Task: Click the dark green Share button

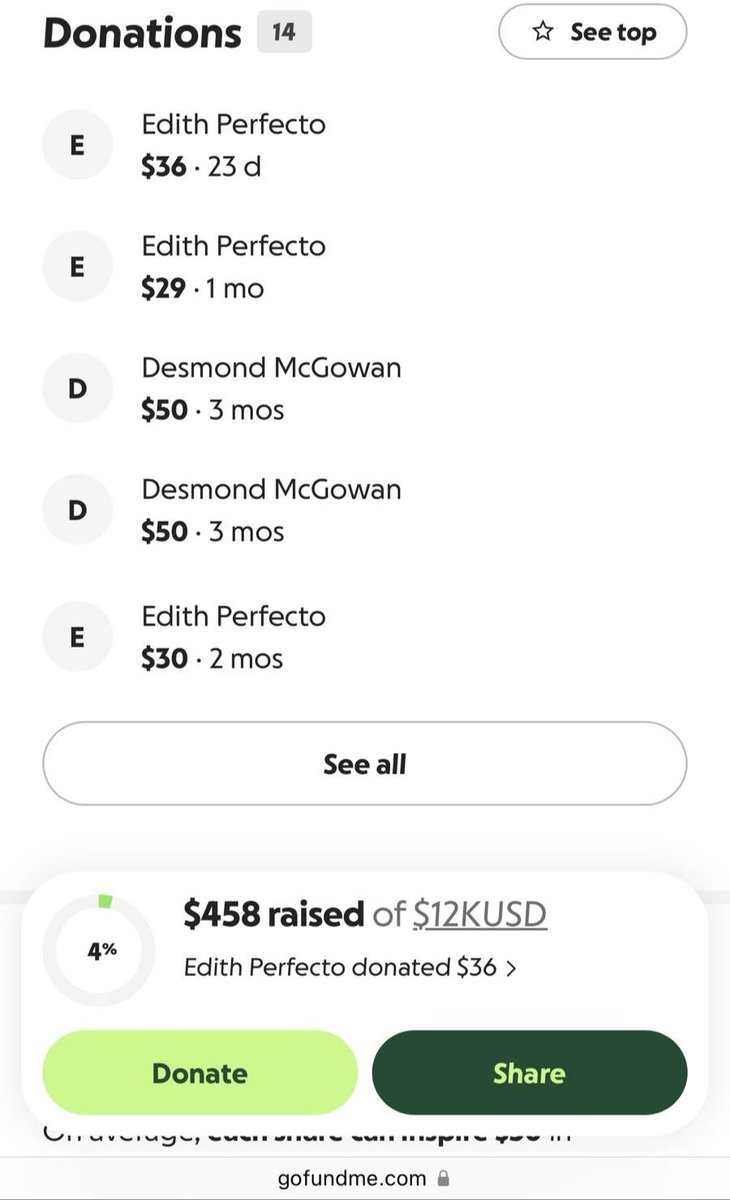Action: tap(529, 1073)
